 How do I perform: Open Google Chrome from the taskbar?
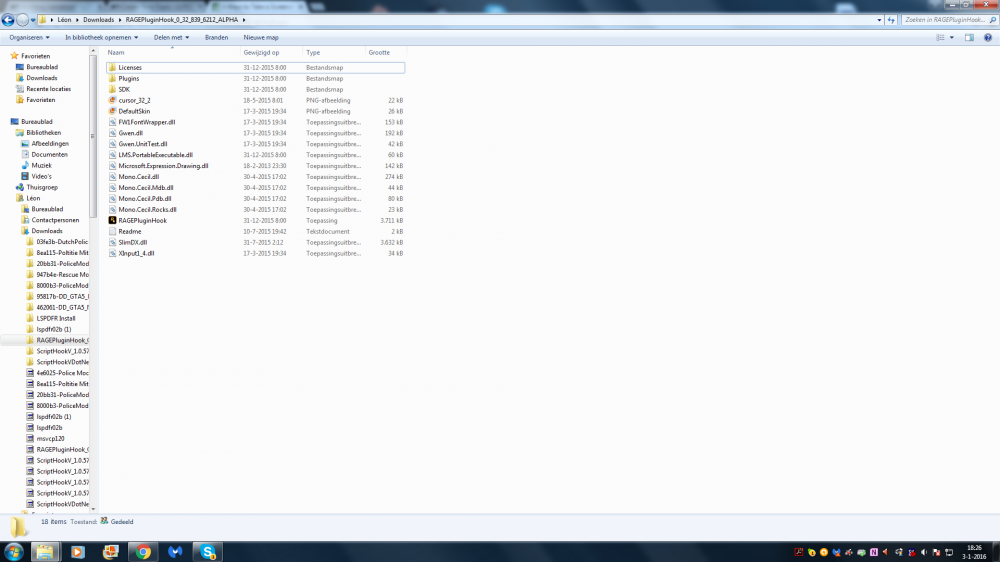pos(143,552)
